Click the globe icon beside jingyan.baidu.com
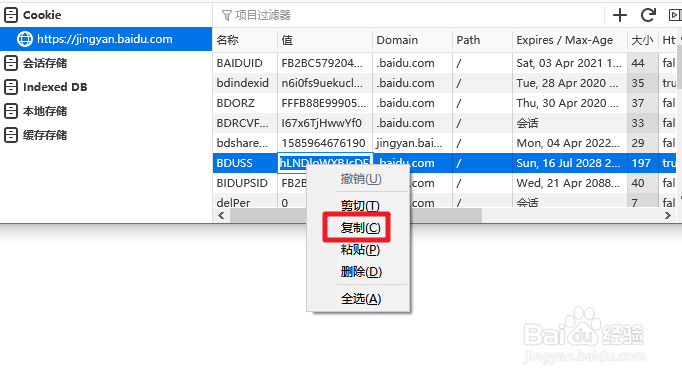 [x=25, y=39]
